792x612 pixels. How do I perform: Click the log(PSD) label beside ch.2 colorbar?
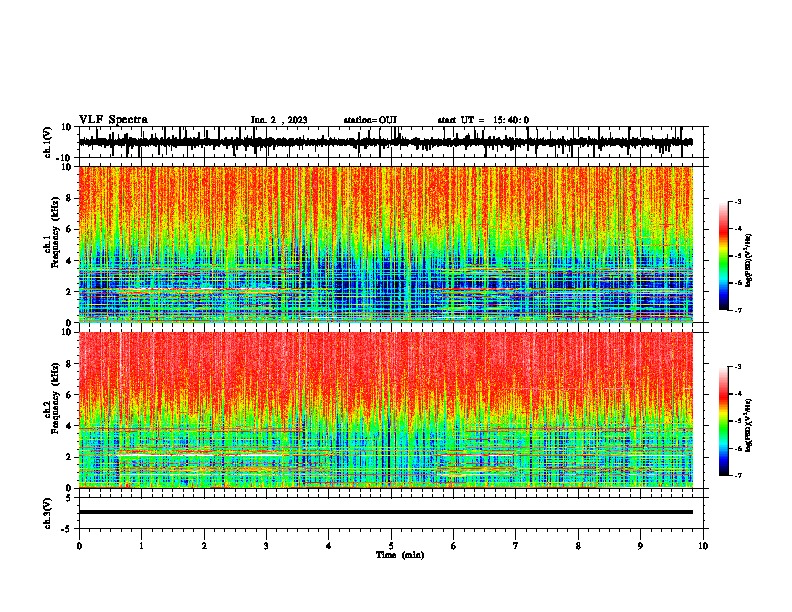pyautogui.click(x=749, y=425)
